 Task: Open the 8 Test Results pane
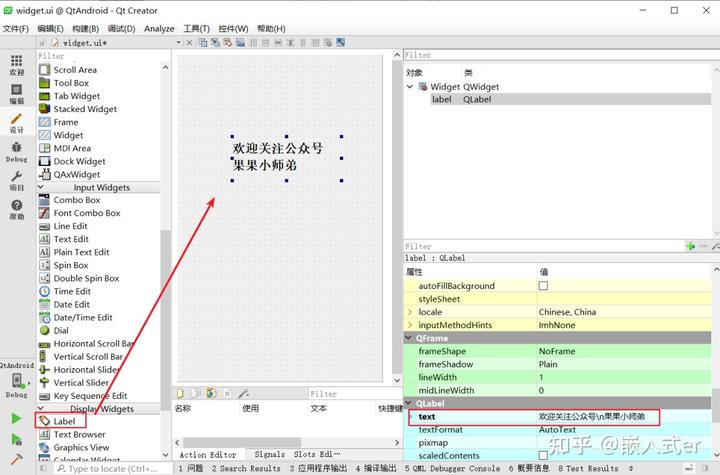pyautogui.click(x=588, y=468)
